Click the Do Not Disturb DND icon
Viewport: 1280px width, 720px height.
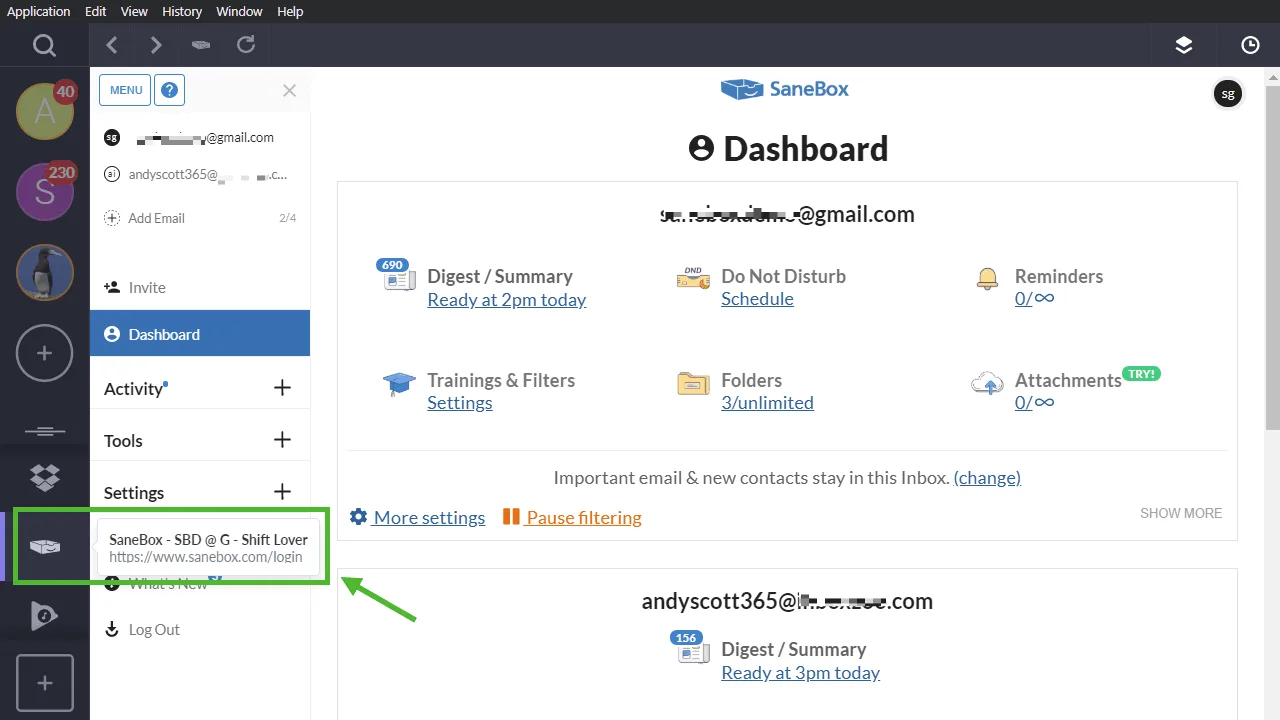point(693,278)
